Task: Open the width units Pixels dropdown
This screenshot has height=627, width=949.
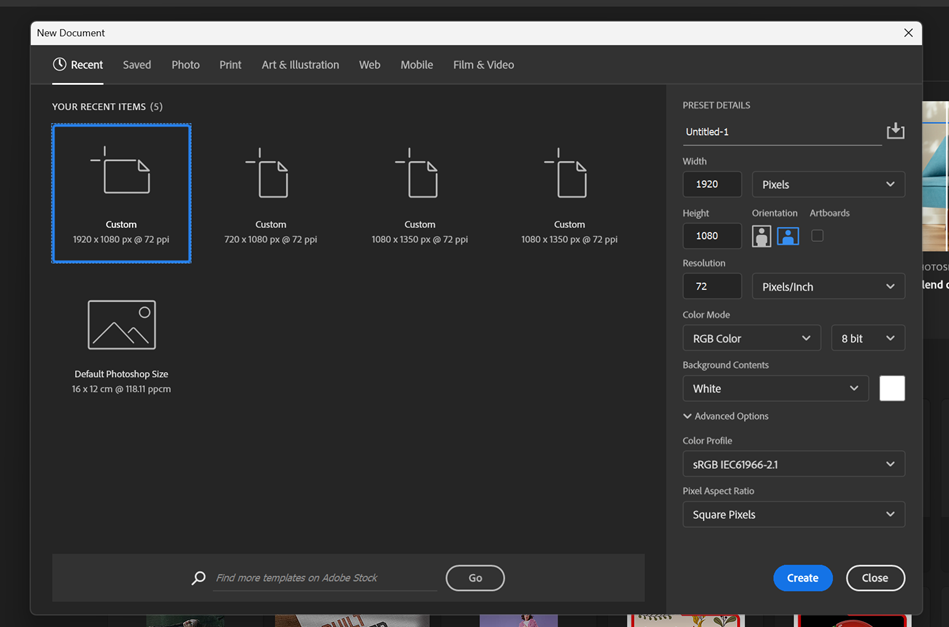Action: click(828, 184)
